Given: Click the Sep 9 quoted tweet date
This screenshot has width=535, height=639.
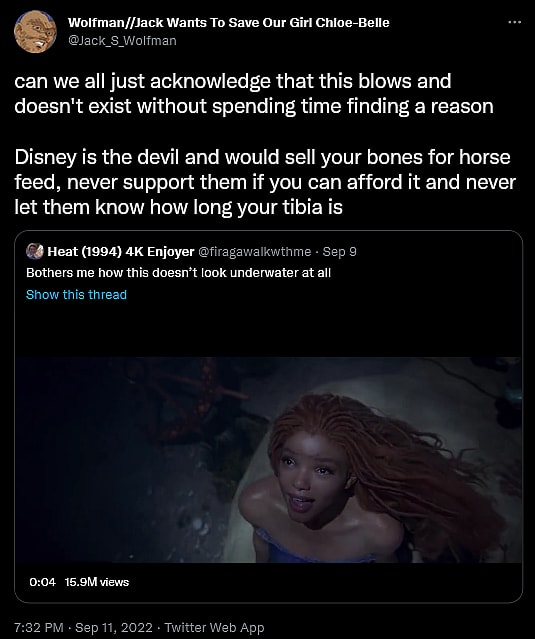Looking at the screenshot, I should point(339,252).
